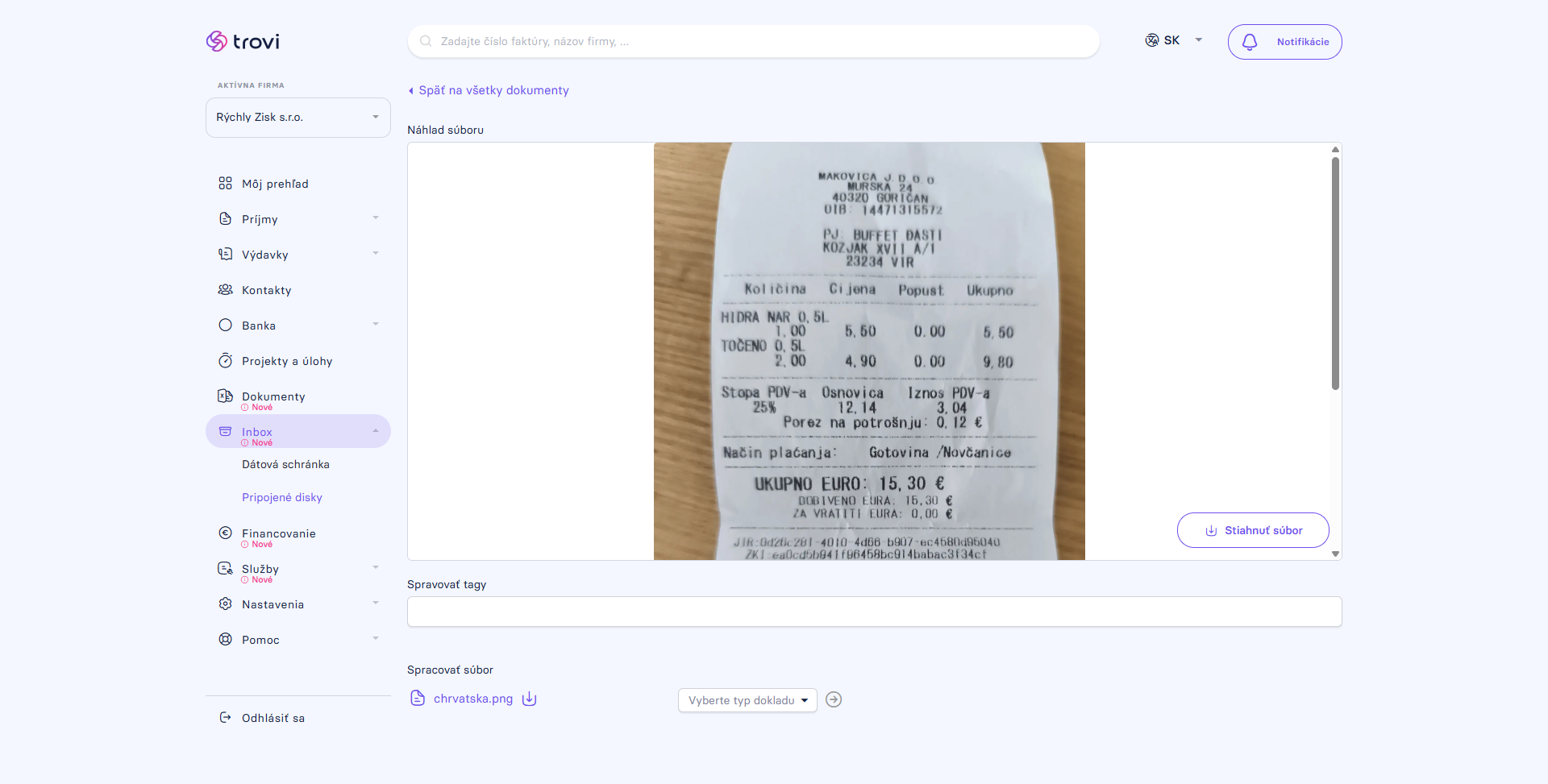Image resolution: width=1548 pixels, height=784 pixels.
Task: Open Dátová schránka submenu item
Action: (285, 464)
